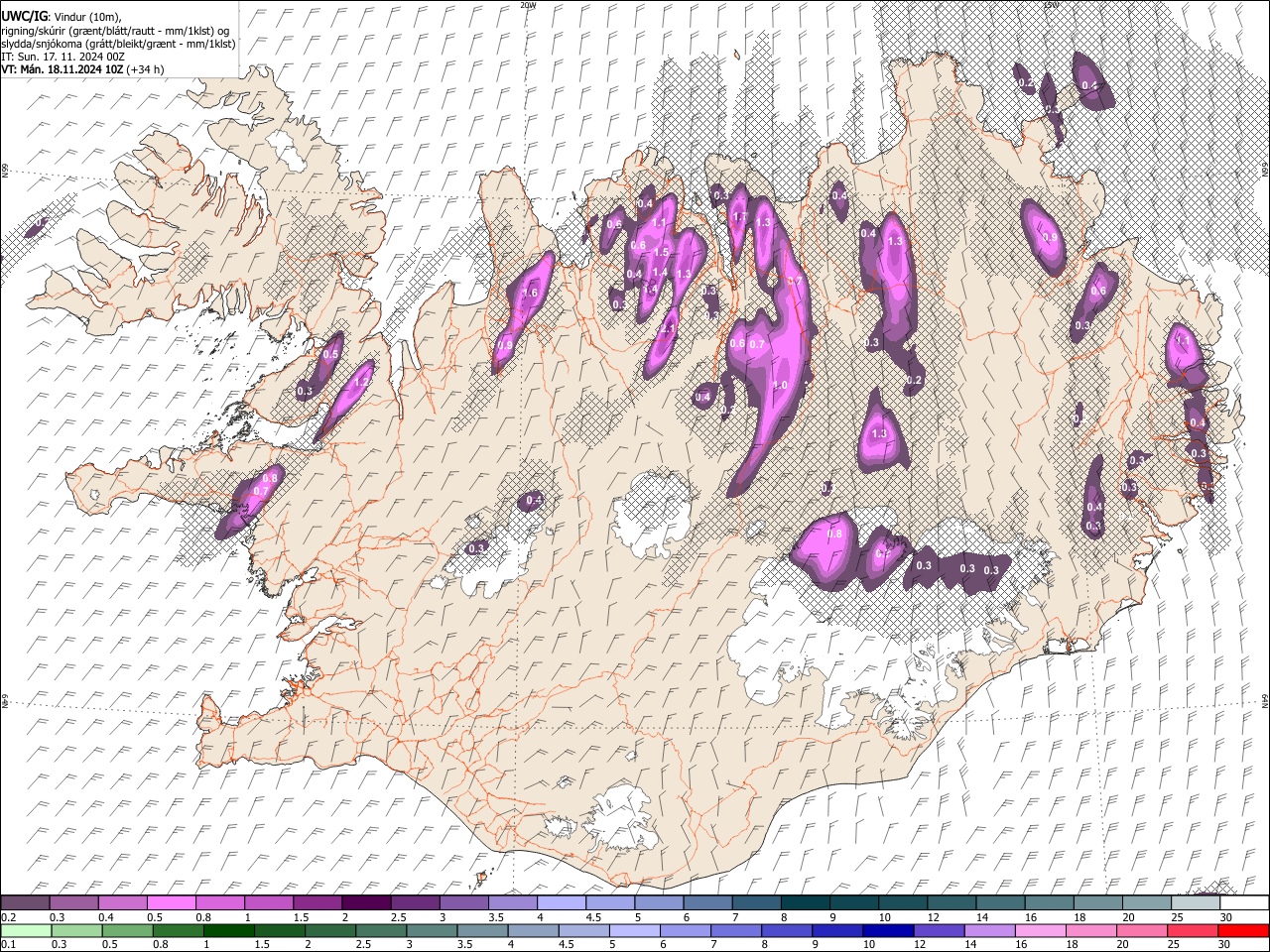
Task: Click the '1.7' precipitation value on the map
Action: 738,217
